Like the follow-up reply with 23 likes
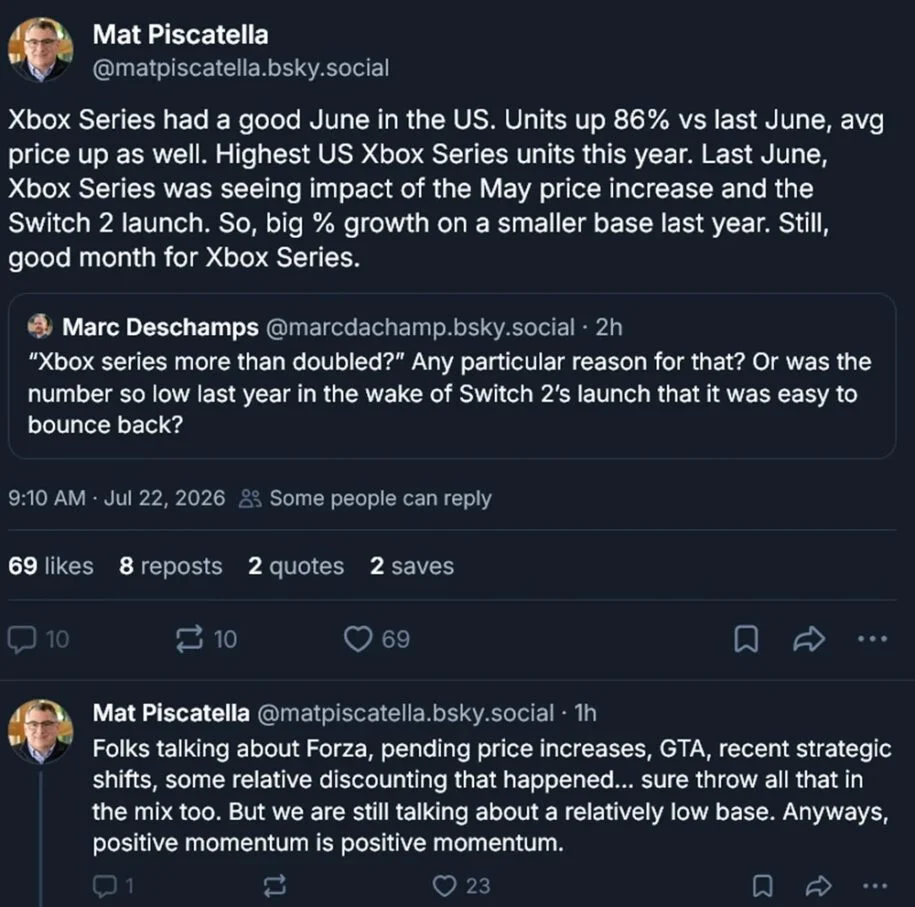Image resolution: width=915 pixels, height=907 pixels. tap(461, 886)
